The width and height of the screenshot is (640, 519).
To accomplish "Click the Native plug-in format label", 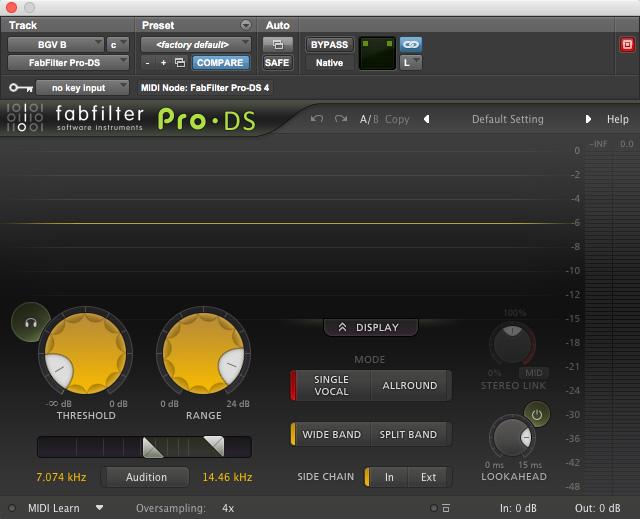I will coord(329,62).
